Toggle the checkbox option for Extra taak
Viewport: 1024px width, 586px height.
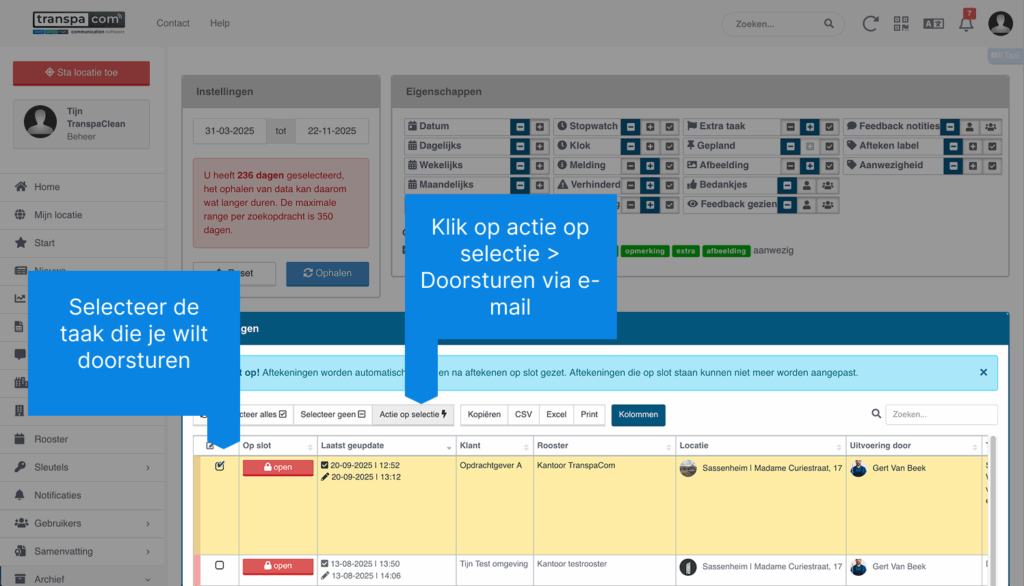[829, 127]
